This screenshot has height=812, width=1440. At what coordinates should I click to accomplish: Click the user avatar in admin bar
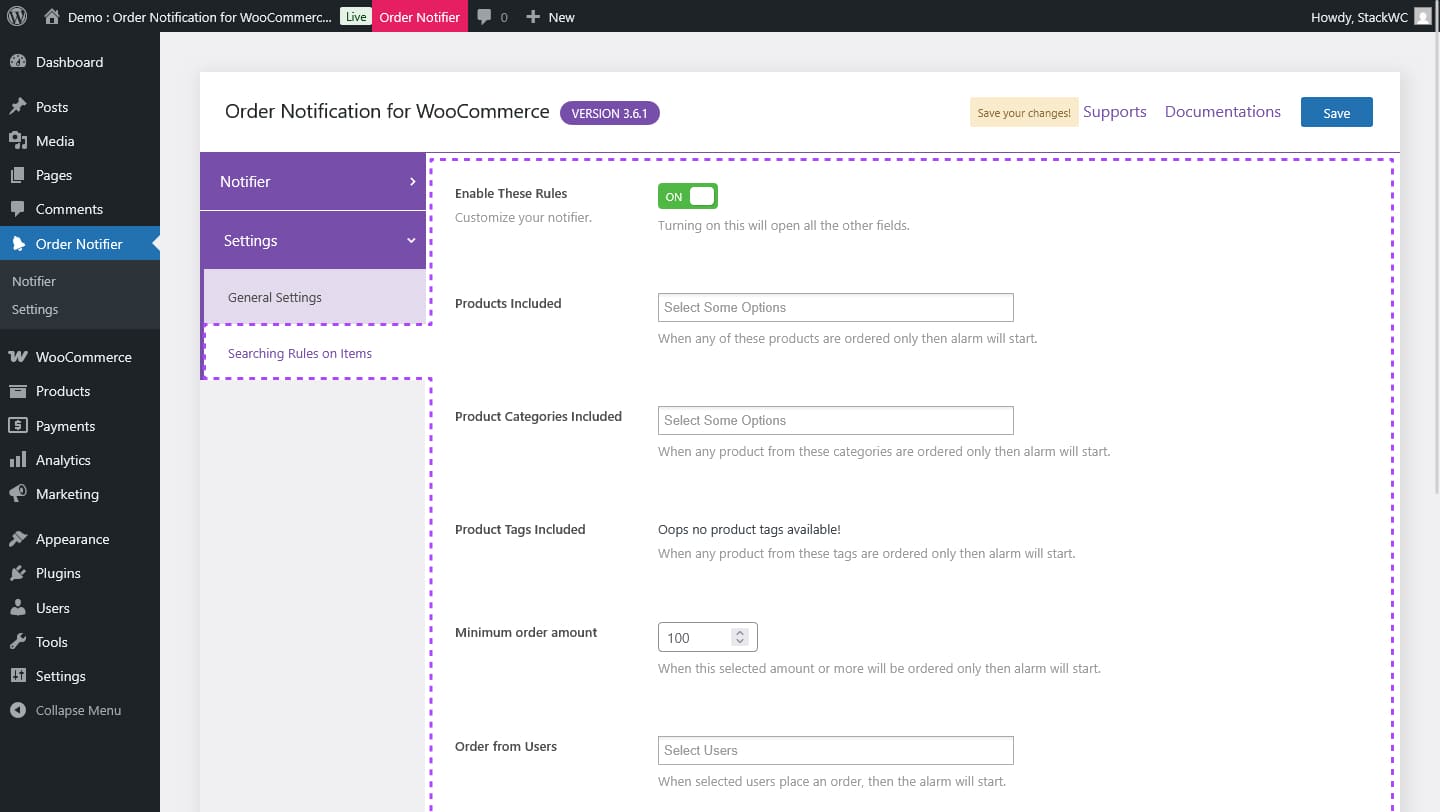[1422, 17]
